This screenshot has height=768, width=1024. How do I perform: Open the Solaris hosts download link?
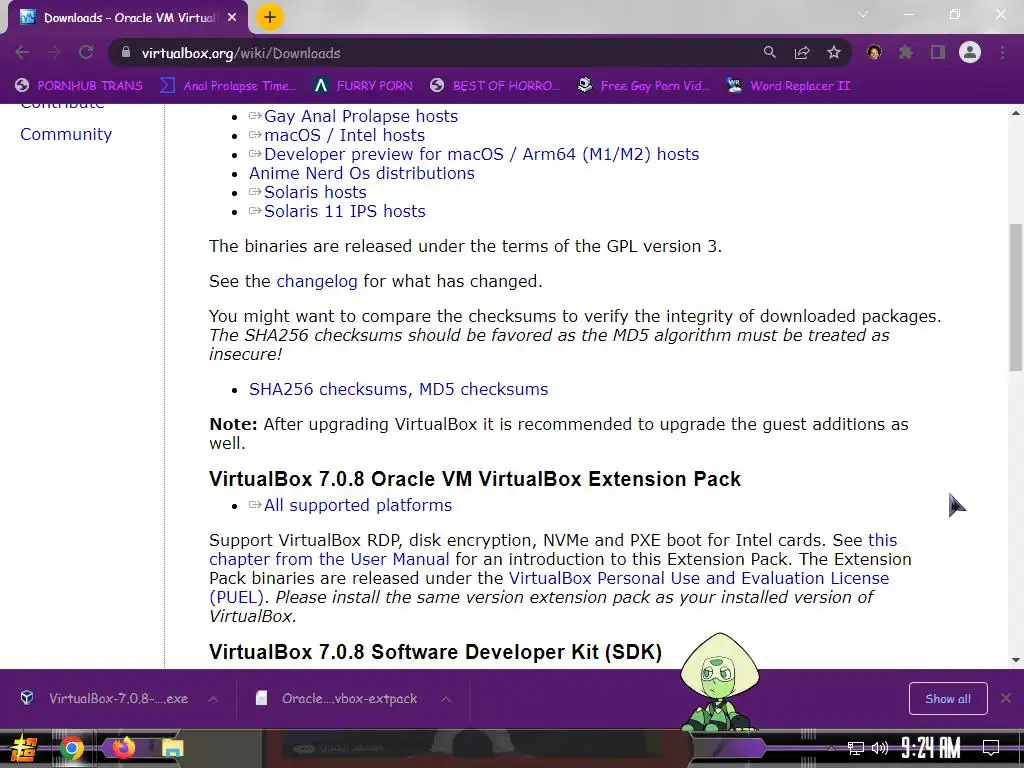click(315, 192)
